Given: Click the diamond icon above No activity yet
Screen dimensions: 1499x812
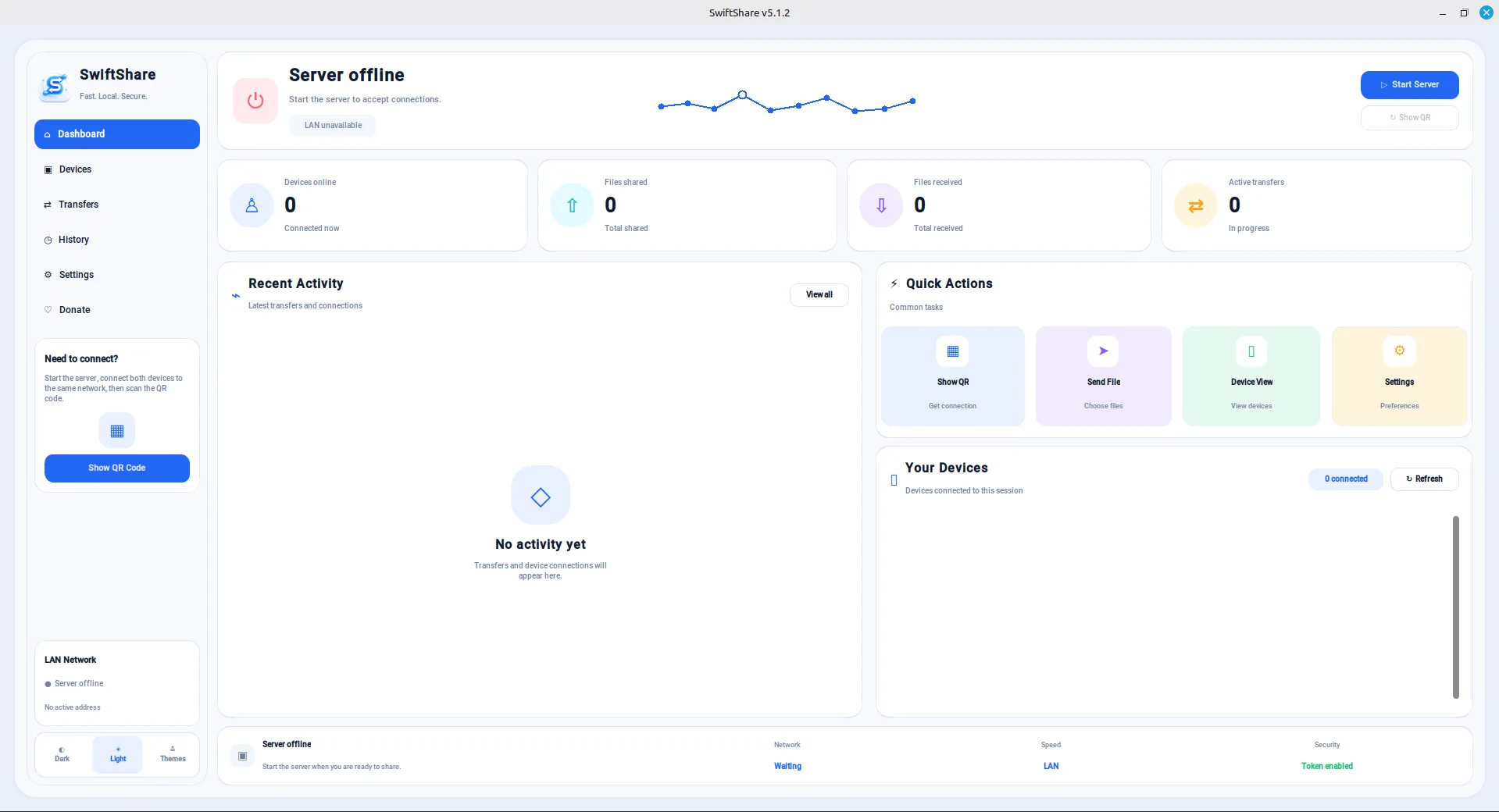Looking at the screenshot, I should pyautogui.click(x=541, y=496).
